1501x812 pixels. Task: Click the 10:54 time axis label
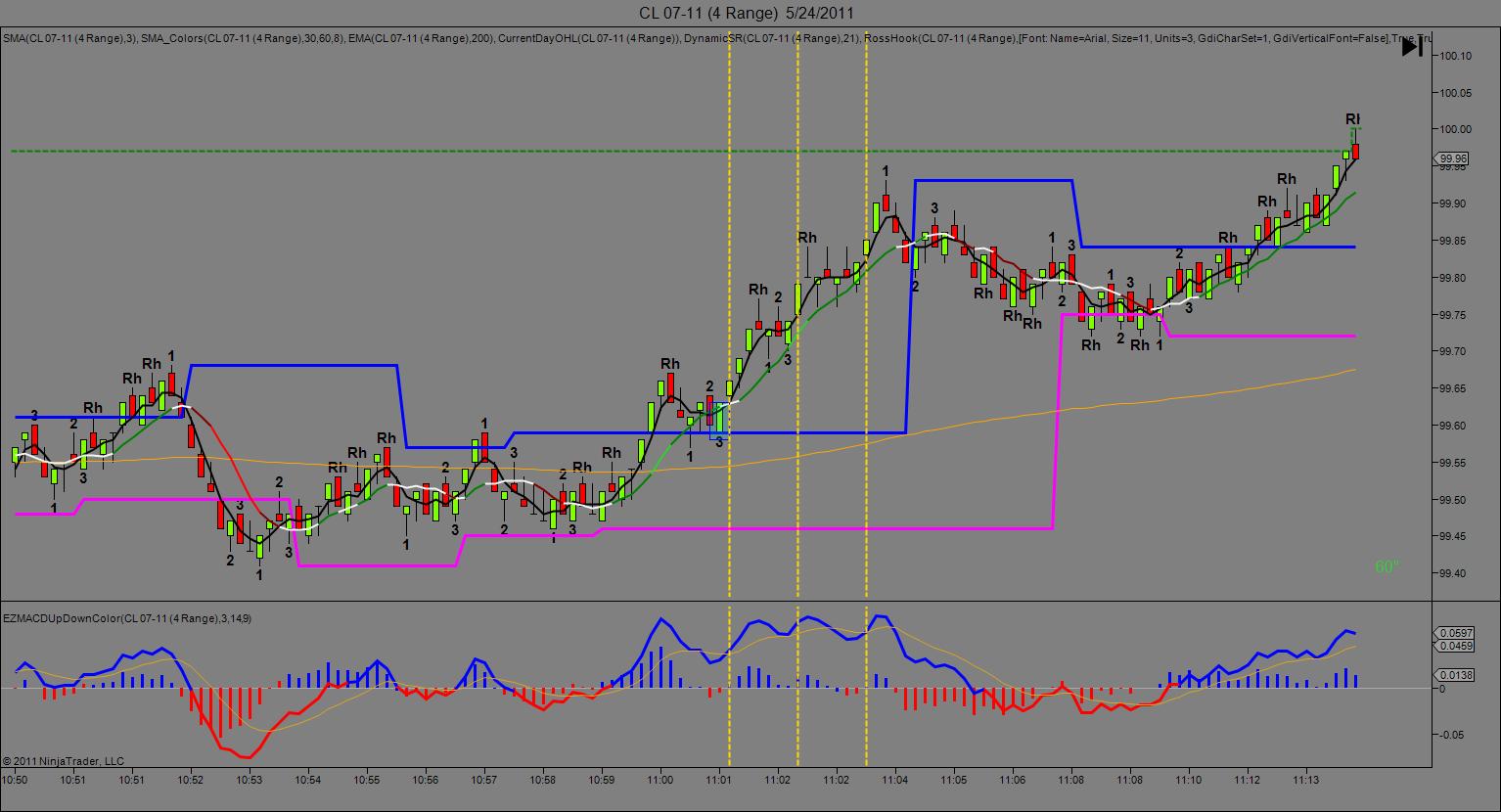pos(308,780)
